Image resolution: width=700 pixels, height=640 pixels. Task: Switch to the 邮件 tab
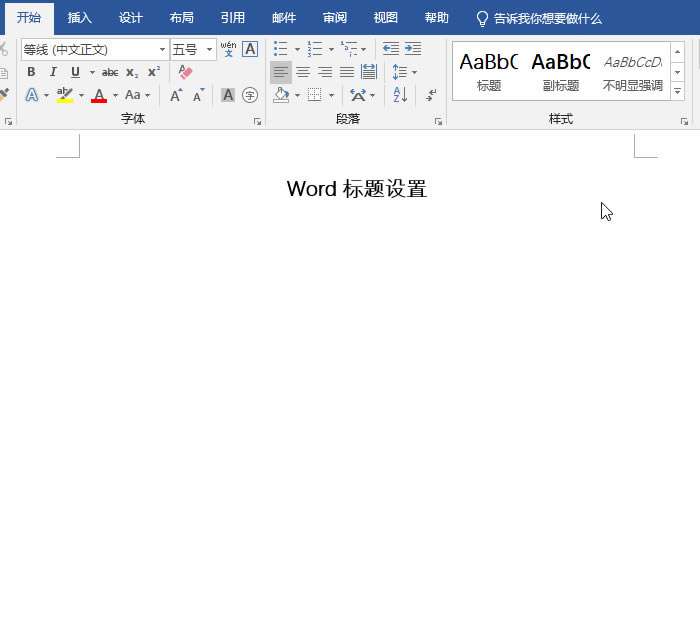click(x=284, y=18)
